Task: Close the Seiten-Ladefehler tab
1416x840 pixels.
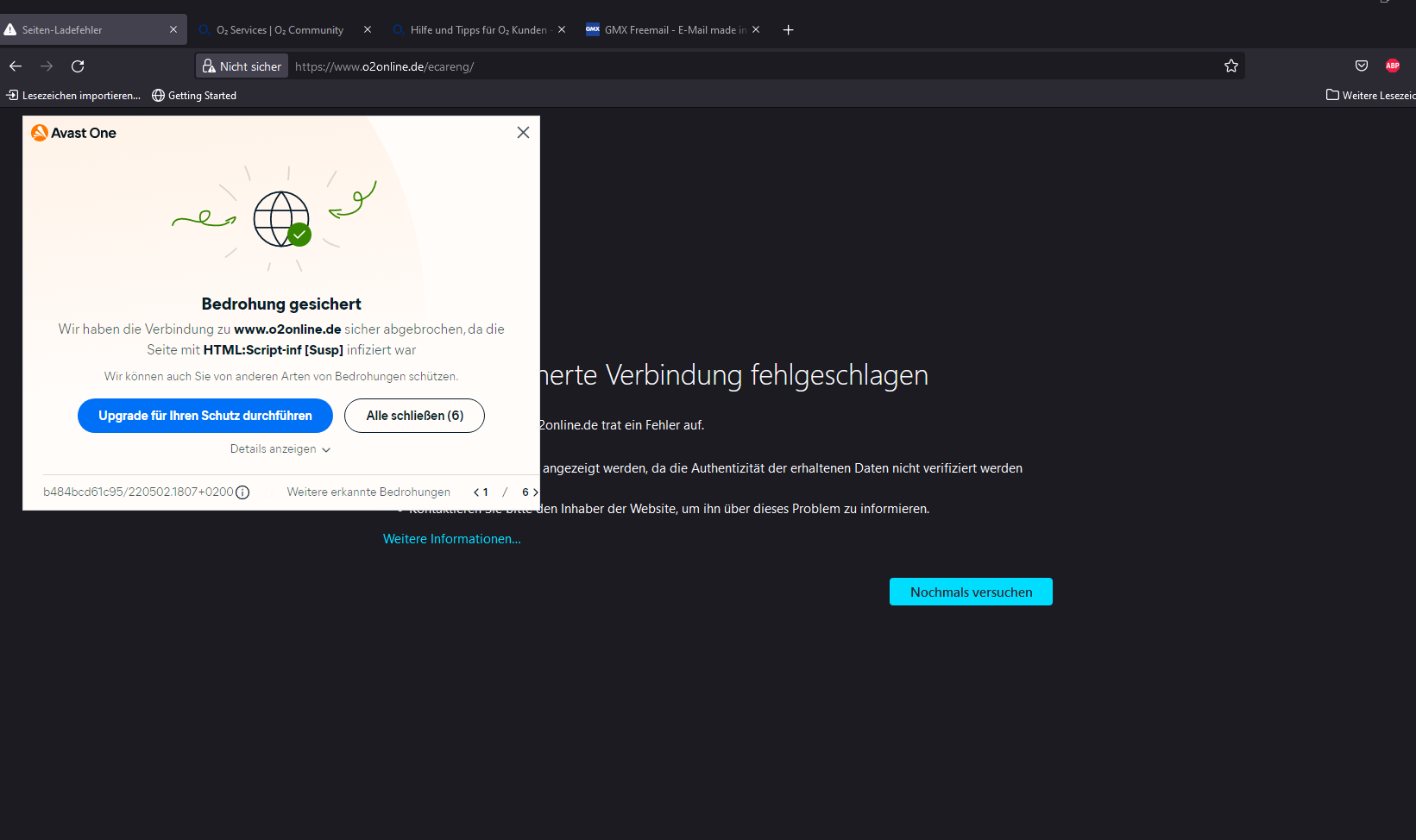Action: point(173,29)
